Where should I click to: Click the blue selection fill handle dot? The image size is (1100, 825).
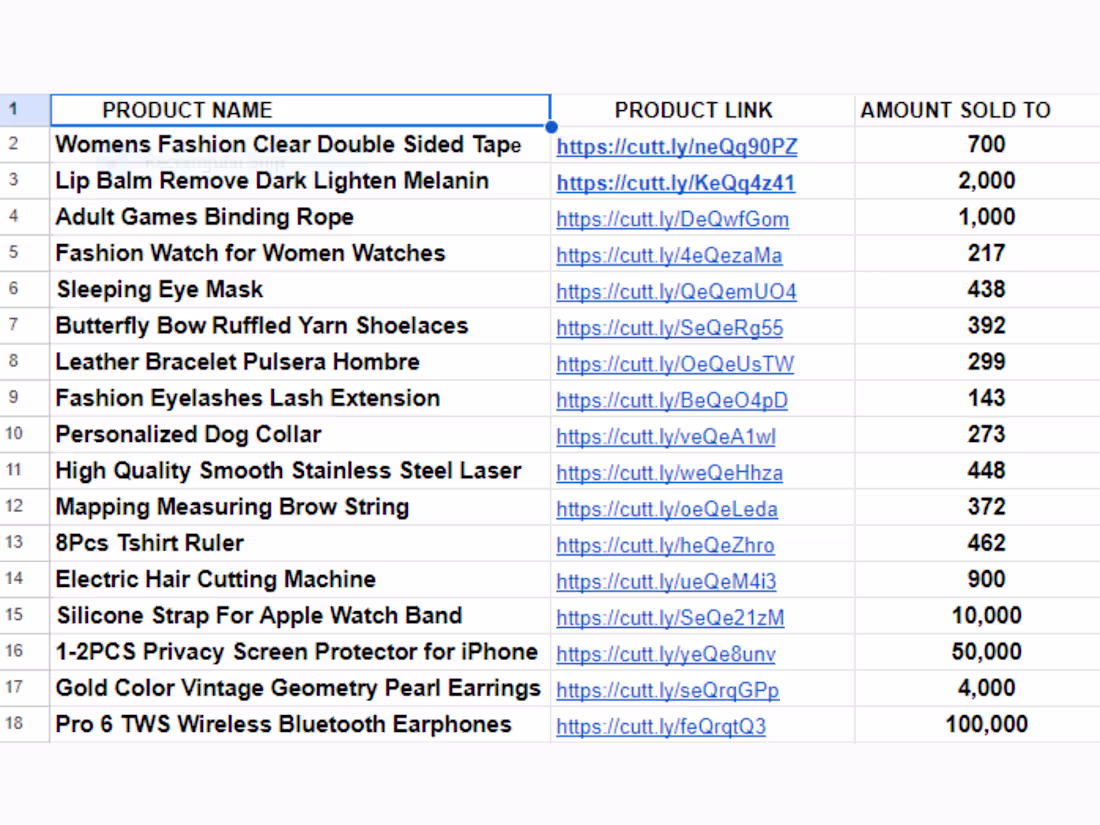[x=551, y=127]
